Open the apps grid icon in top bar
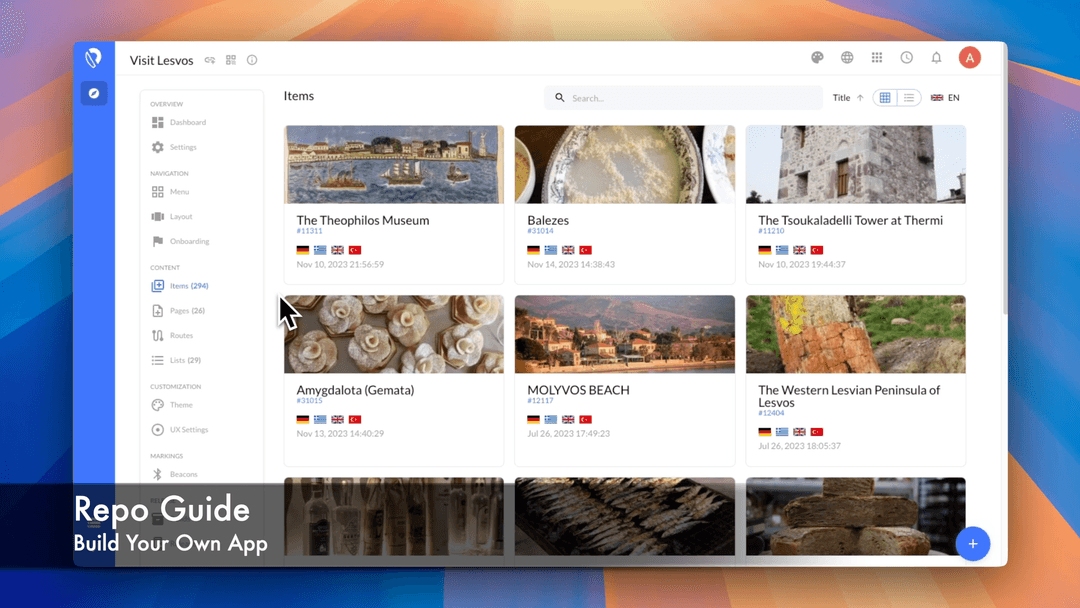Image resolution: width=1080 pixels, height=608 pixels. tap(877, 58)
